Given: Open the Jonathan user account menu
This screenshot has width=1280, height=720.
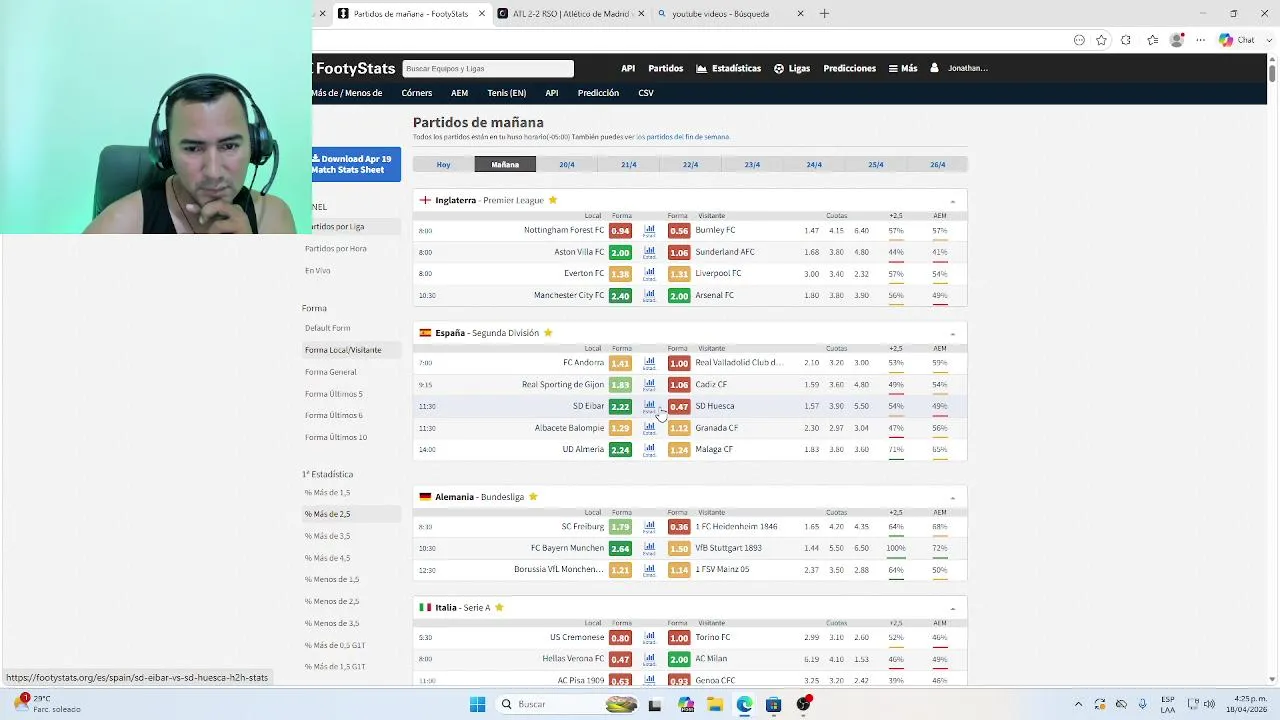Looking at the screenshot, I should point(959,68).
